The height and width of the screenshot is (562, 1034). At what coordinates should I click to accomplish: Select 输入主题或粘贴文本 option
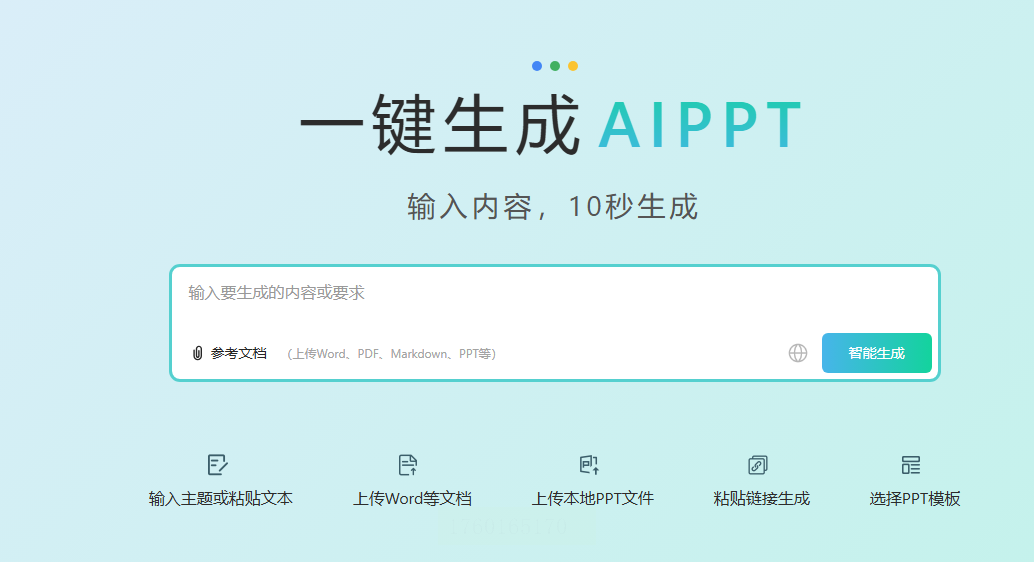pyautogui.click(x=220, y=499)
